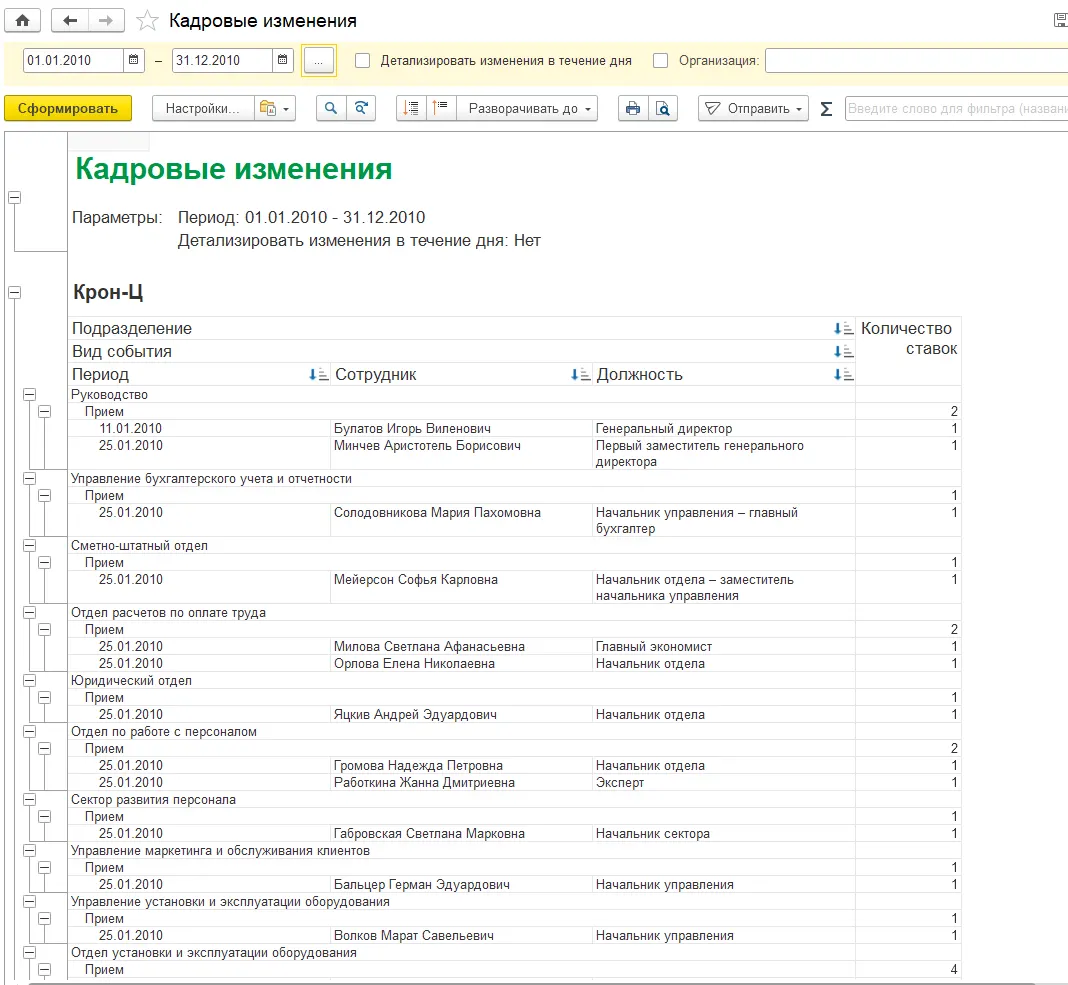The width and height of the screenshot is (1068, 985).
Task: Go to the home page icon
Action: (x=22, y=20)
